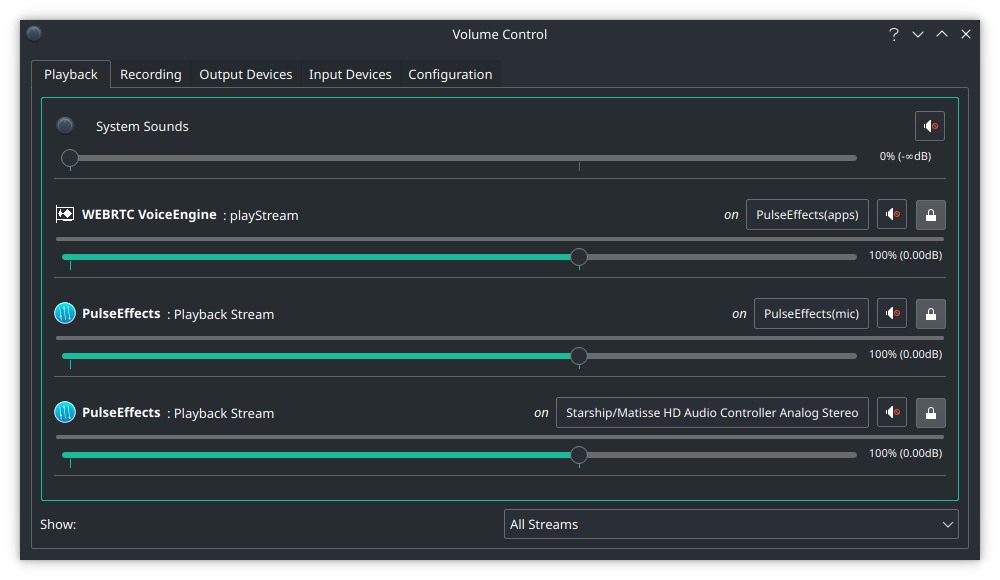Screen dimensions: 1000x580
Task: Click the PulseEffects wave icon on Playback Stream
Action: coord(64,313)
